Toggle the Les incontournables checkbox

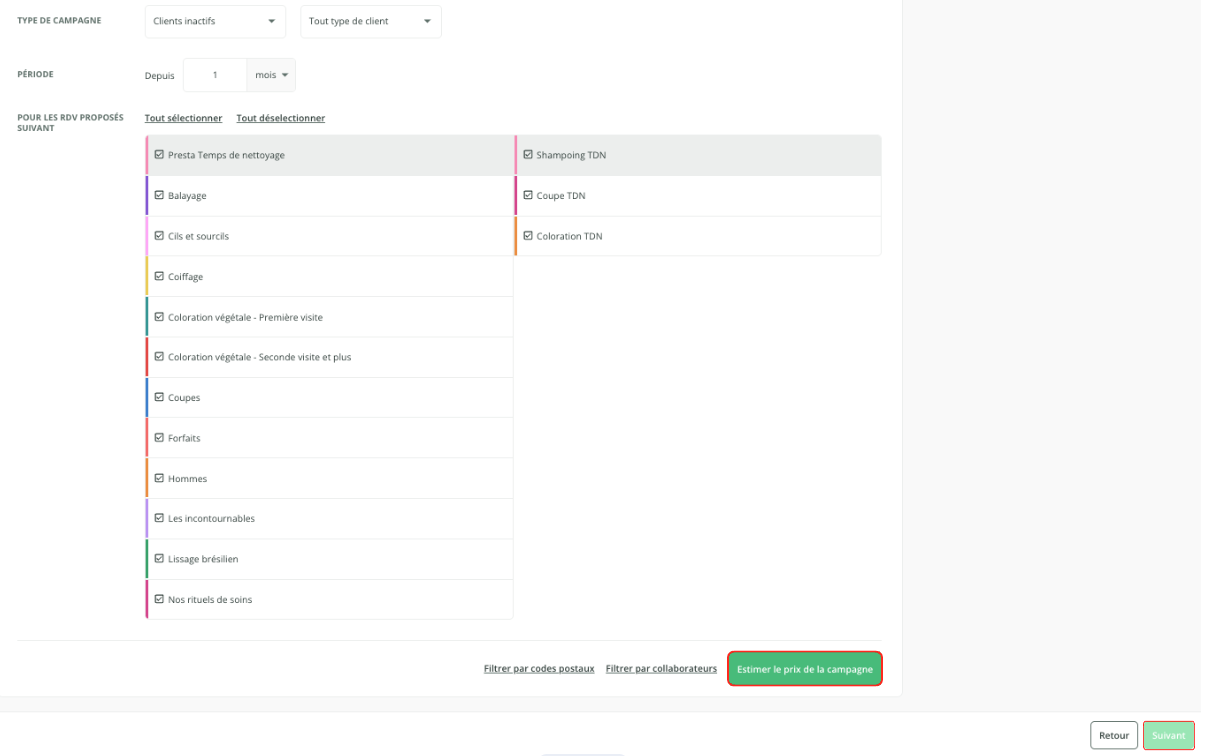click(159, 519)
